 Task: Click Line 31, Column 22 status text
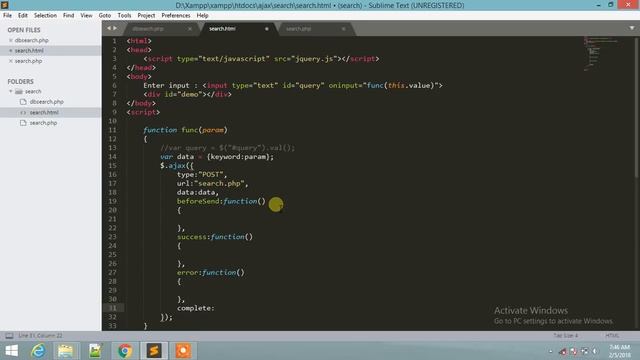pos(40,336)
